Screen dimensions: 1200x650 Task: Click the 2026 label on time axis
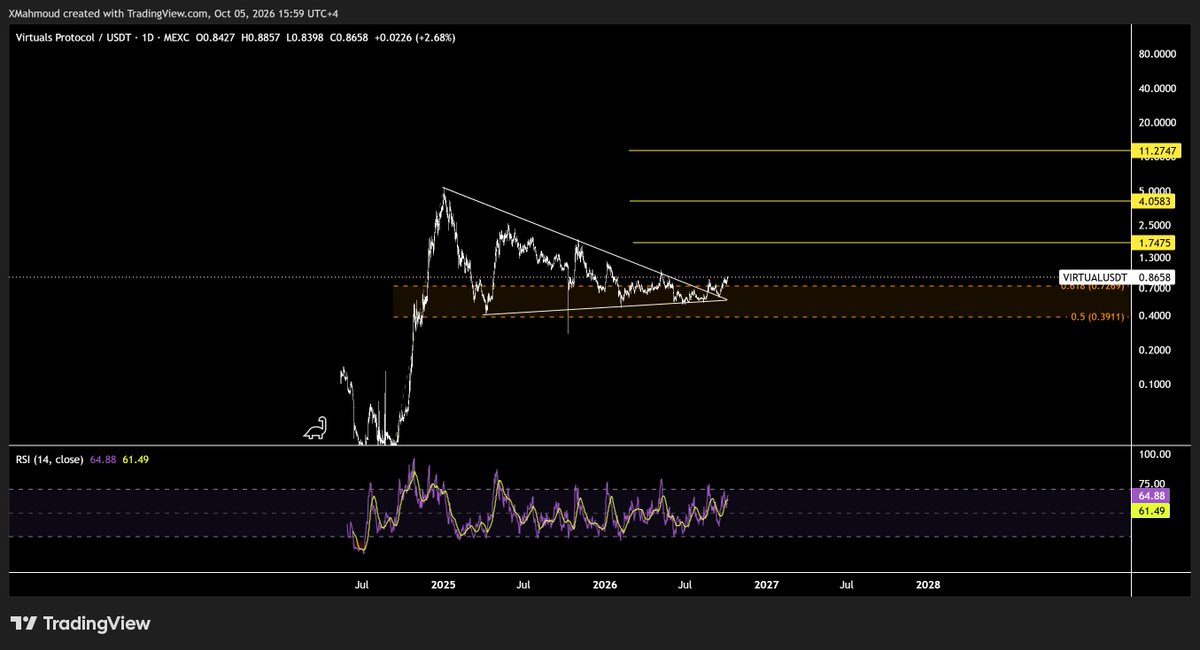coord(605,583)
